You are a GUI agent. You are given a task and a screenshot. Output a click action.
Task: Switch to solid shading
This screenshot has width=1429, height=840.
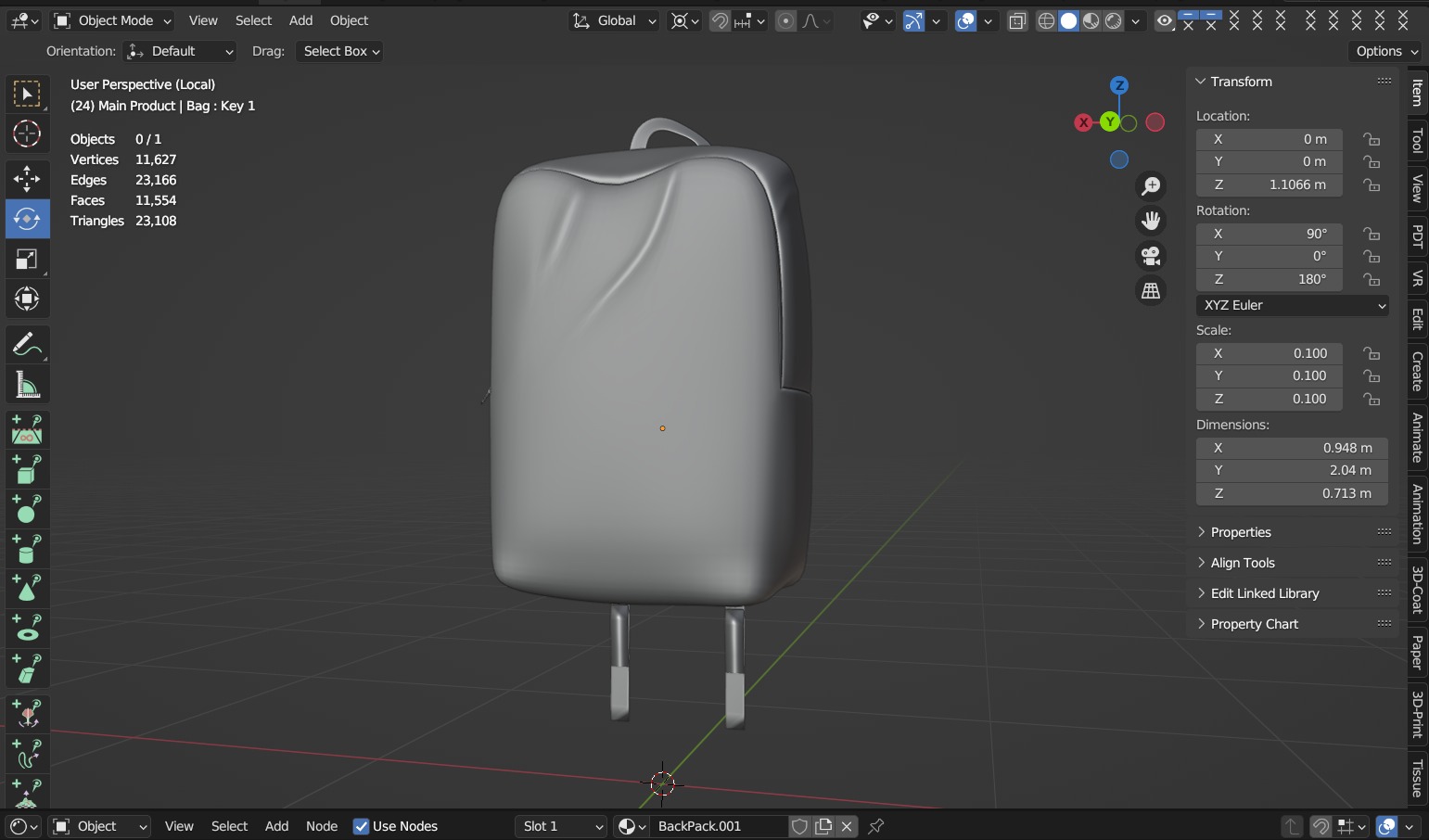point(1068,20)
